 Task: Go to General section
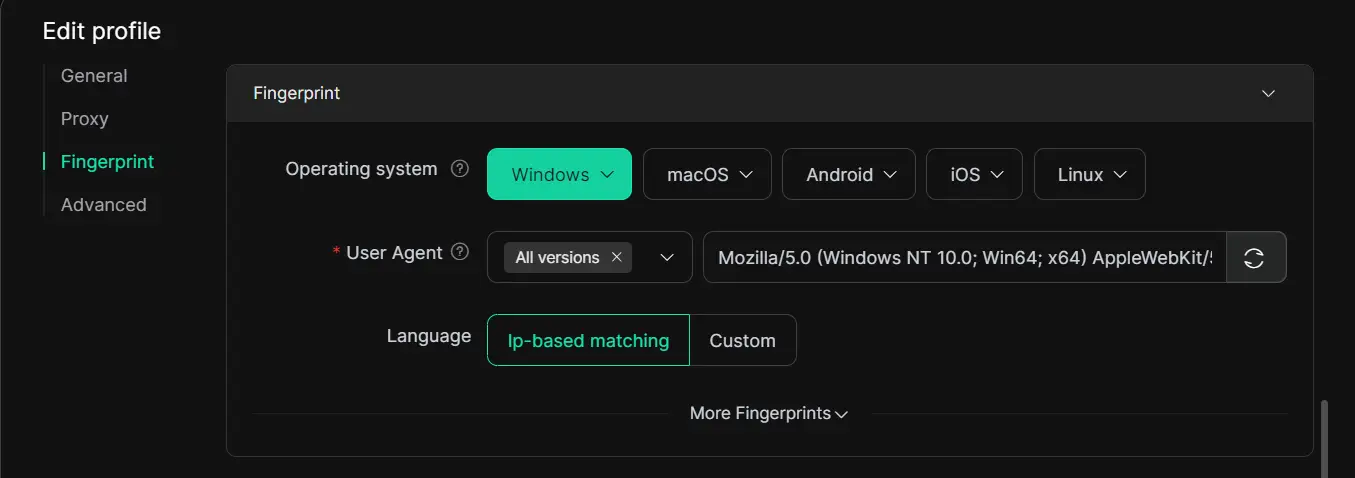tap(94, 76)
